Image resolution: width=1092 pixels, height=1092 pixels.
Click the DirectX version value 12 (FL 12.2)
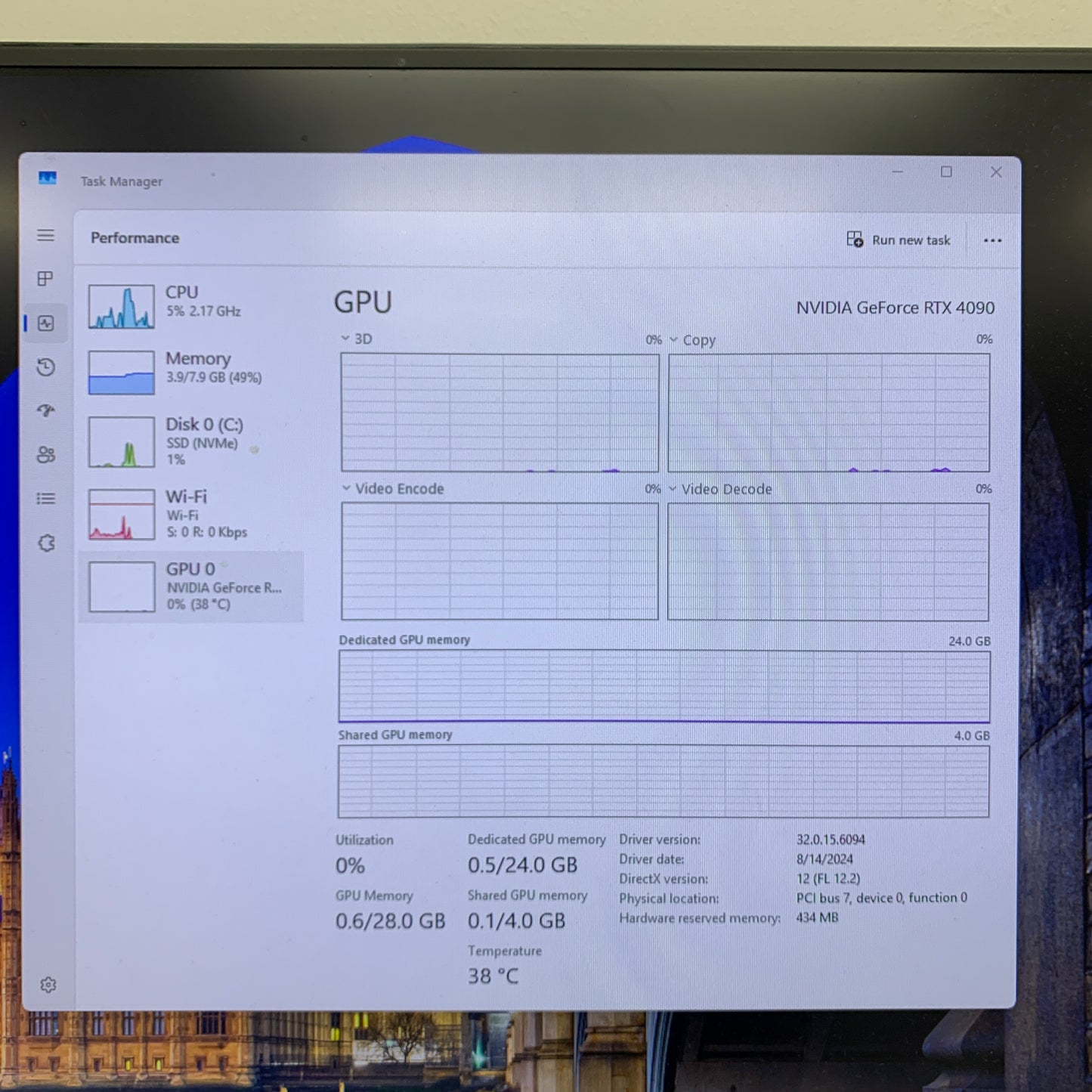828,879
